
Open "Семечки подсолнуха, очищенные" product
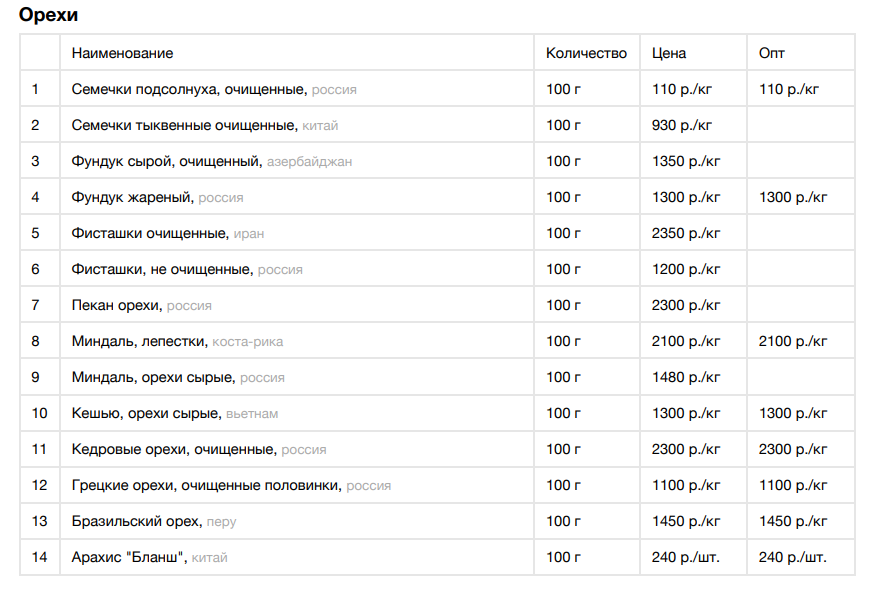pos(188,89)
